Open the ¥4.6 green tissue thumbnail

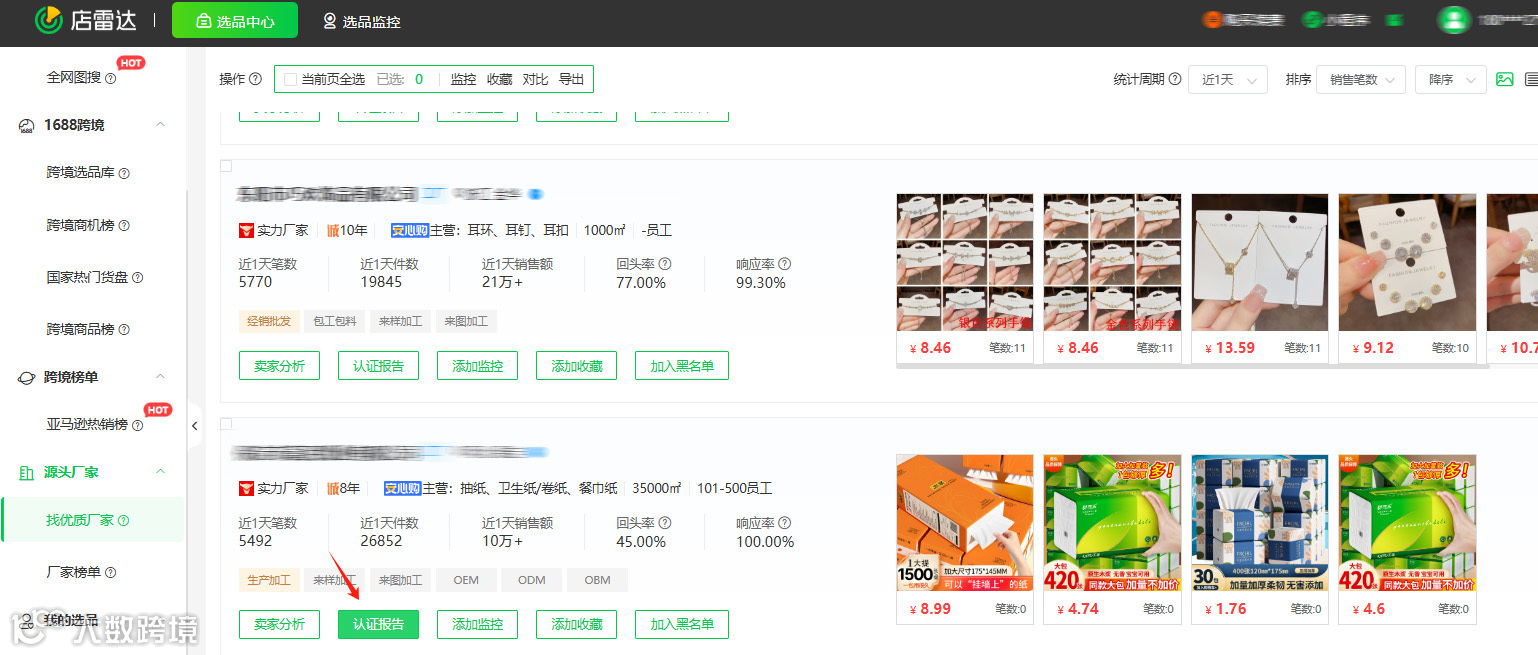coord(1407,524)
